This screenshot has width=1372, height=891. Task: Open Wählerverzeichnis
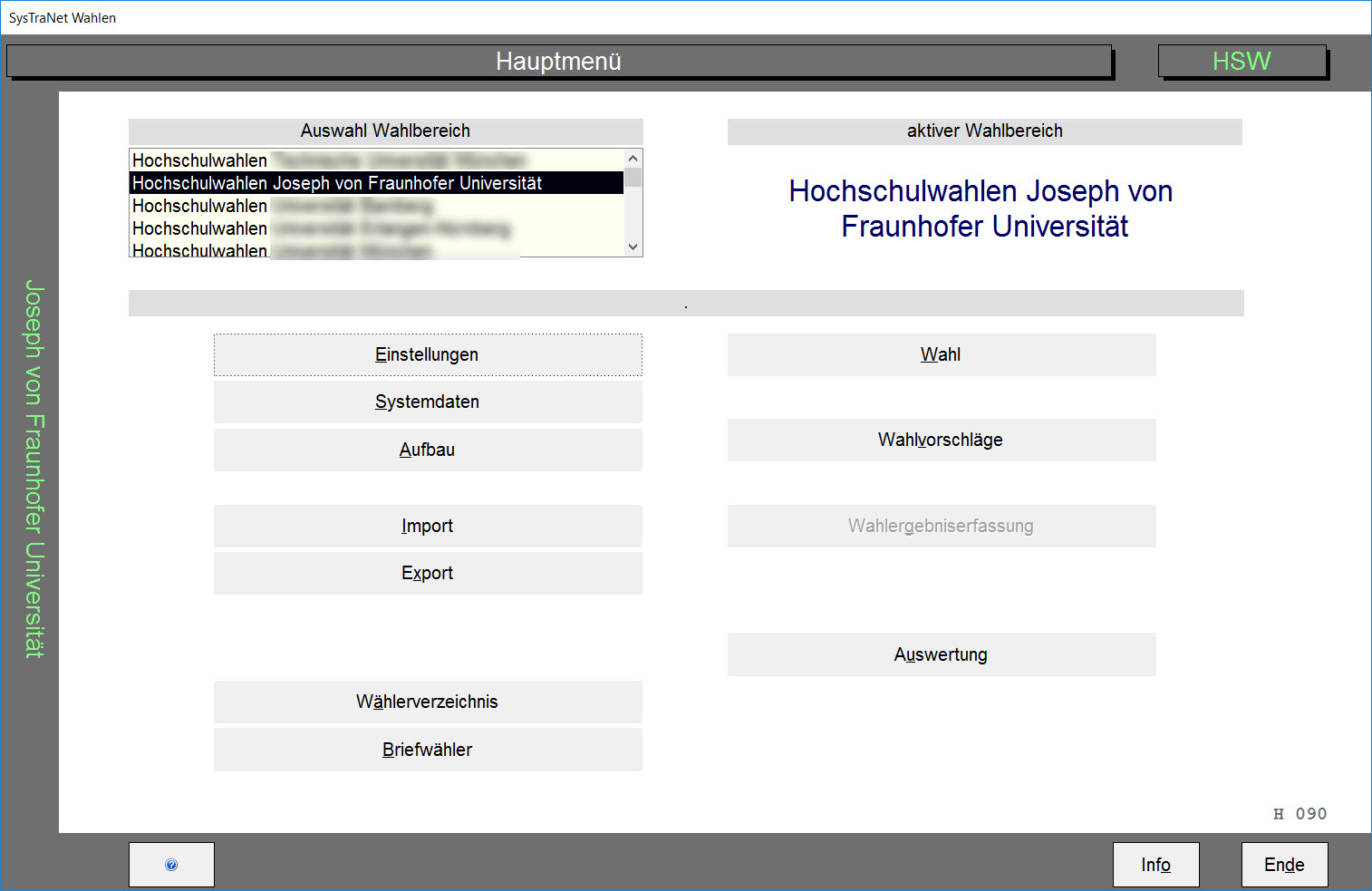(x=428, y=702)
